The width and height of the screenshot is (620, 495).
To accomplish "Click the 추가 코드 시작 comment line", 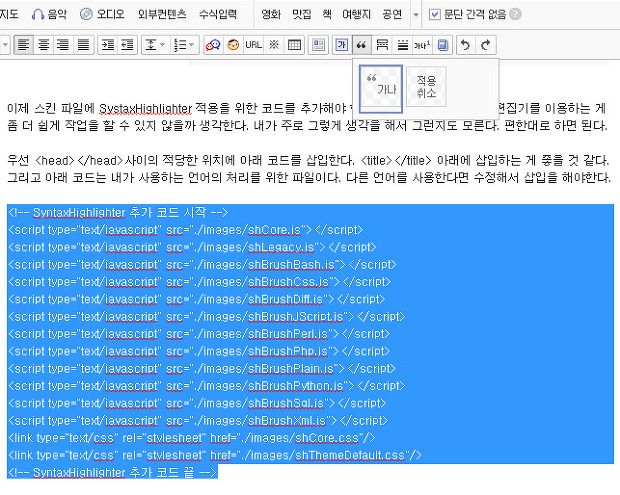I will (118, 212).
